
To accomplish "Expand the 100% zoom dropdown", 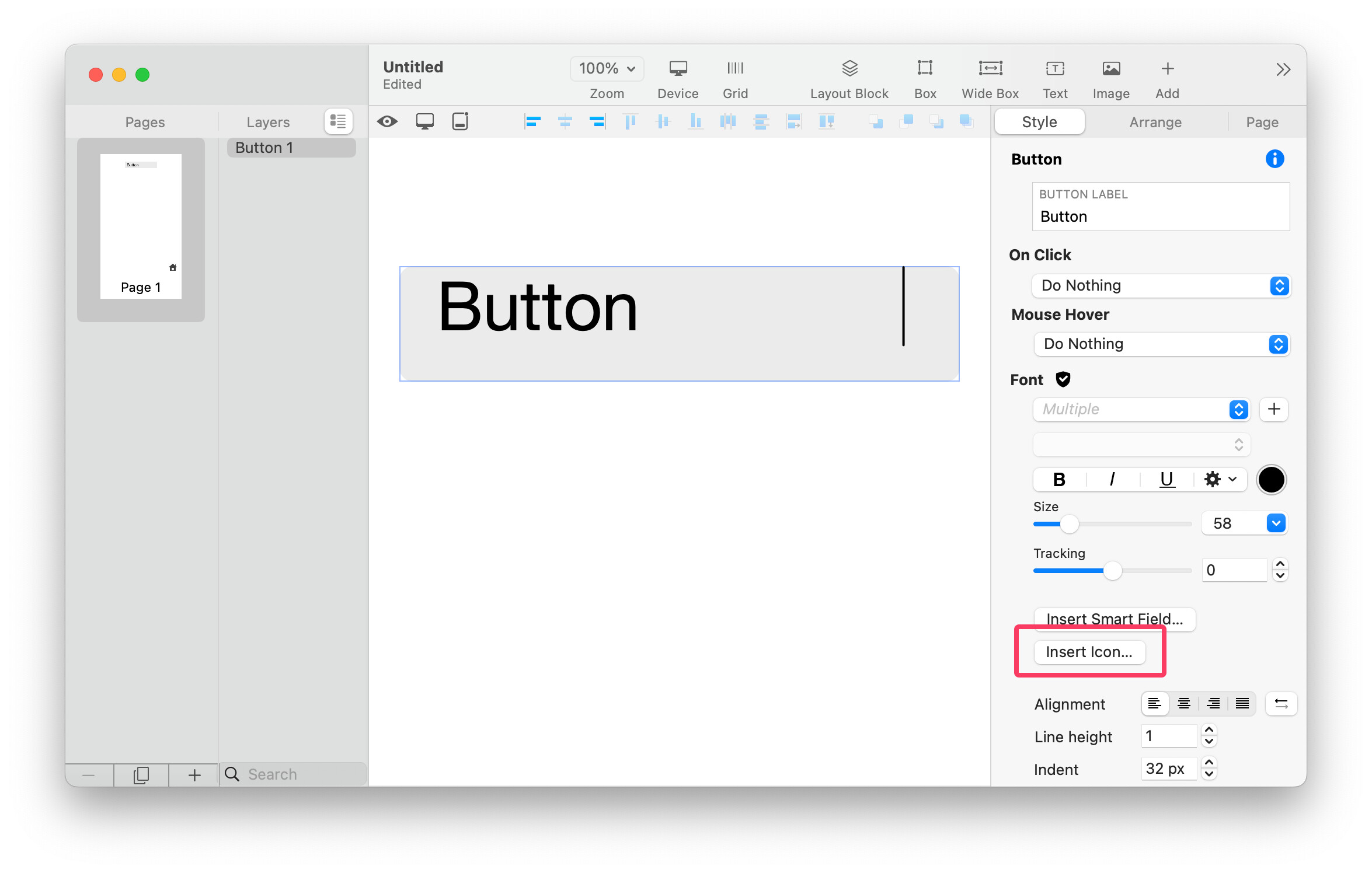I will click(x=606, y=68).
